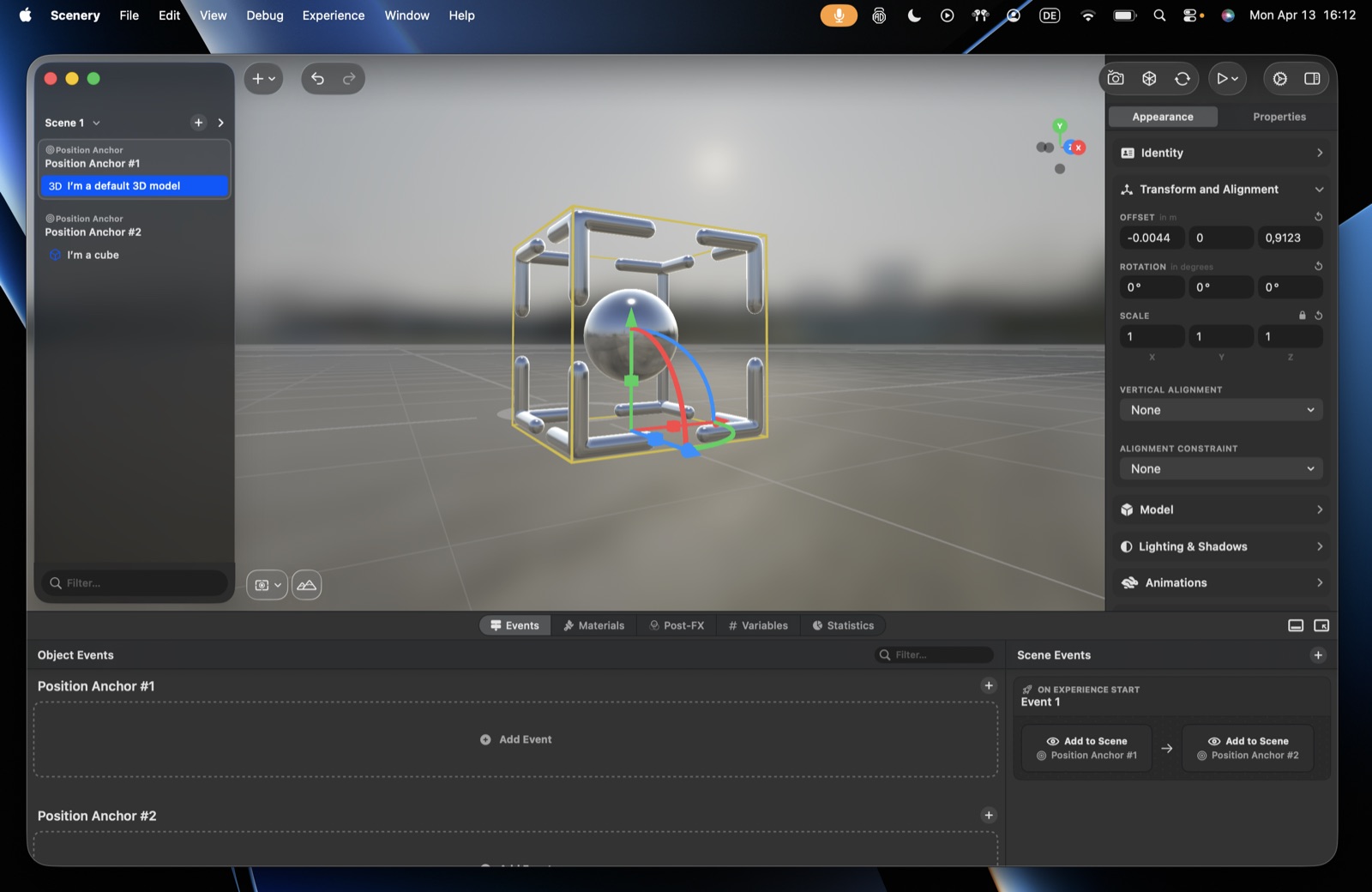The image size is (1372, 892).
Task: Add event to Position Anchor #2 via plus
Action: pyautogui.click(x=989, y=815)
